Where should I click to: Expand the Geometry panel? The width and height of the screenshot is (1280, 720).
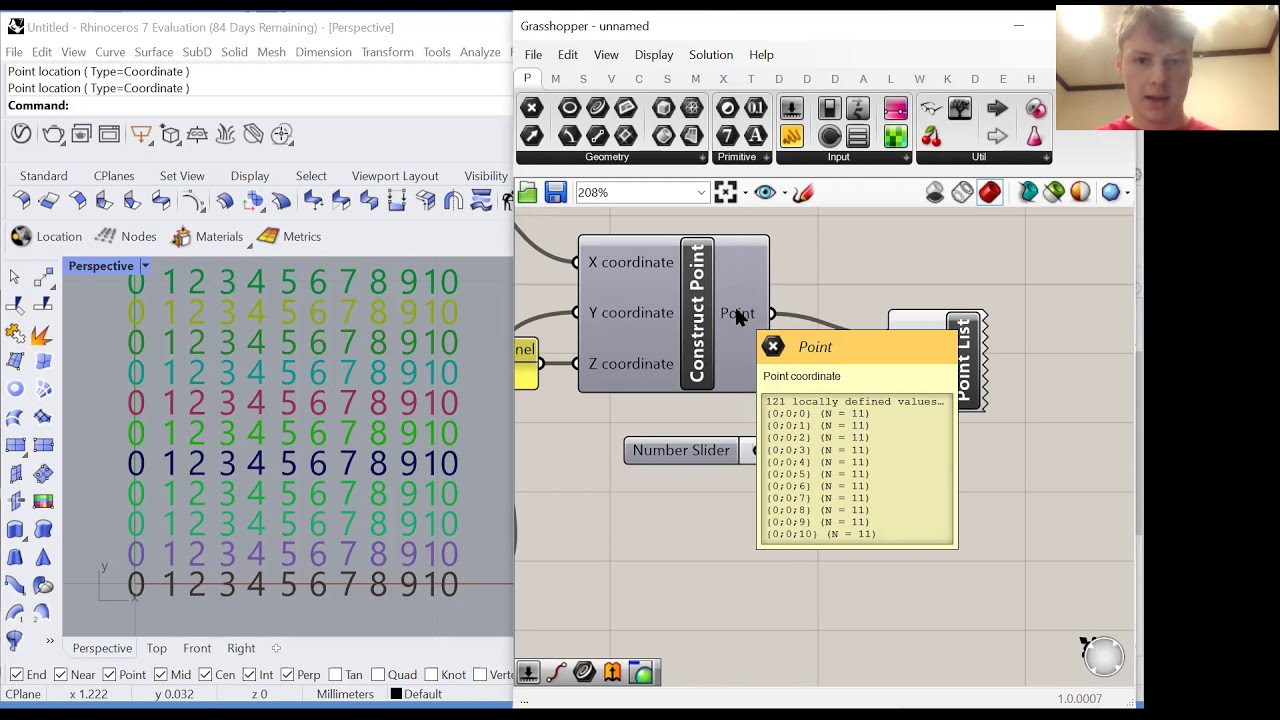click(x=702, y=157)
